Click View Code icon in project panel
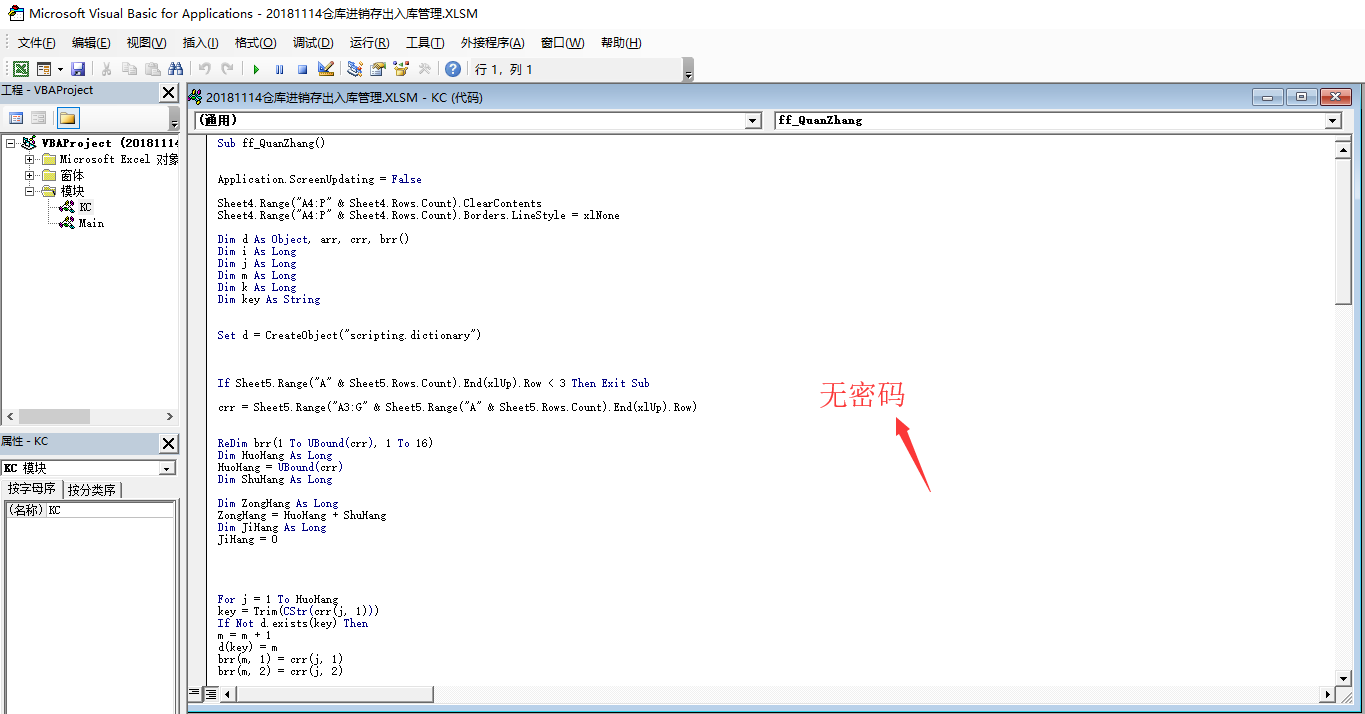The image size is (1365, 714). (x=16, y=118)
